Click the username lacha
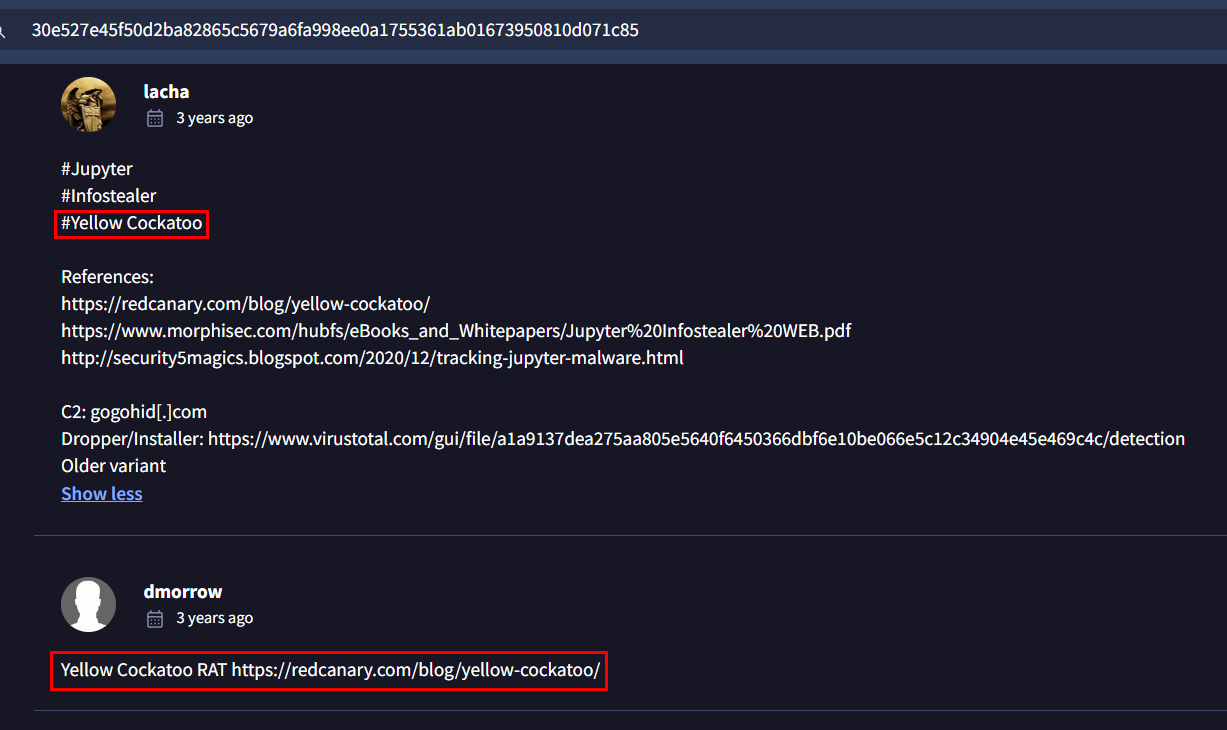1227x730 pixels. coord(166,91)
